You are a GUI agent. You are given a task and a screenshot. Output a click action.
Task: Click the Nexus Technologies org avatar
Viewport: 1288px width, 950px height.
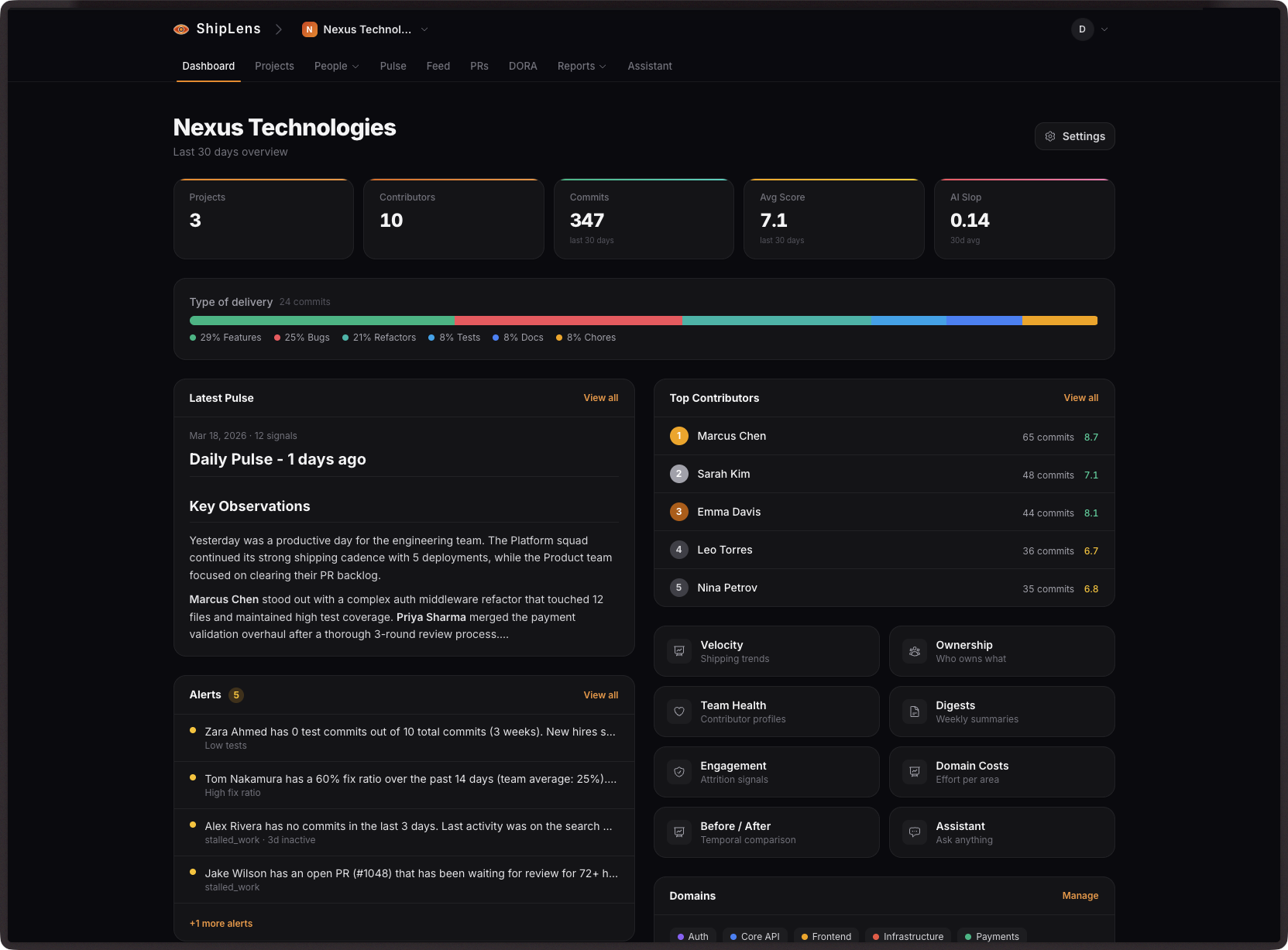[x=310, y=29]
